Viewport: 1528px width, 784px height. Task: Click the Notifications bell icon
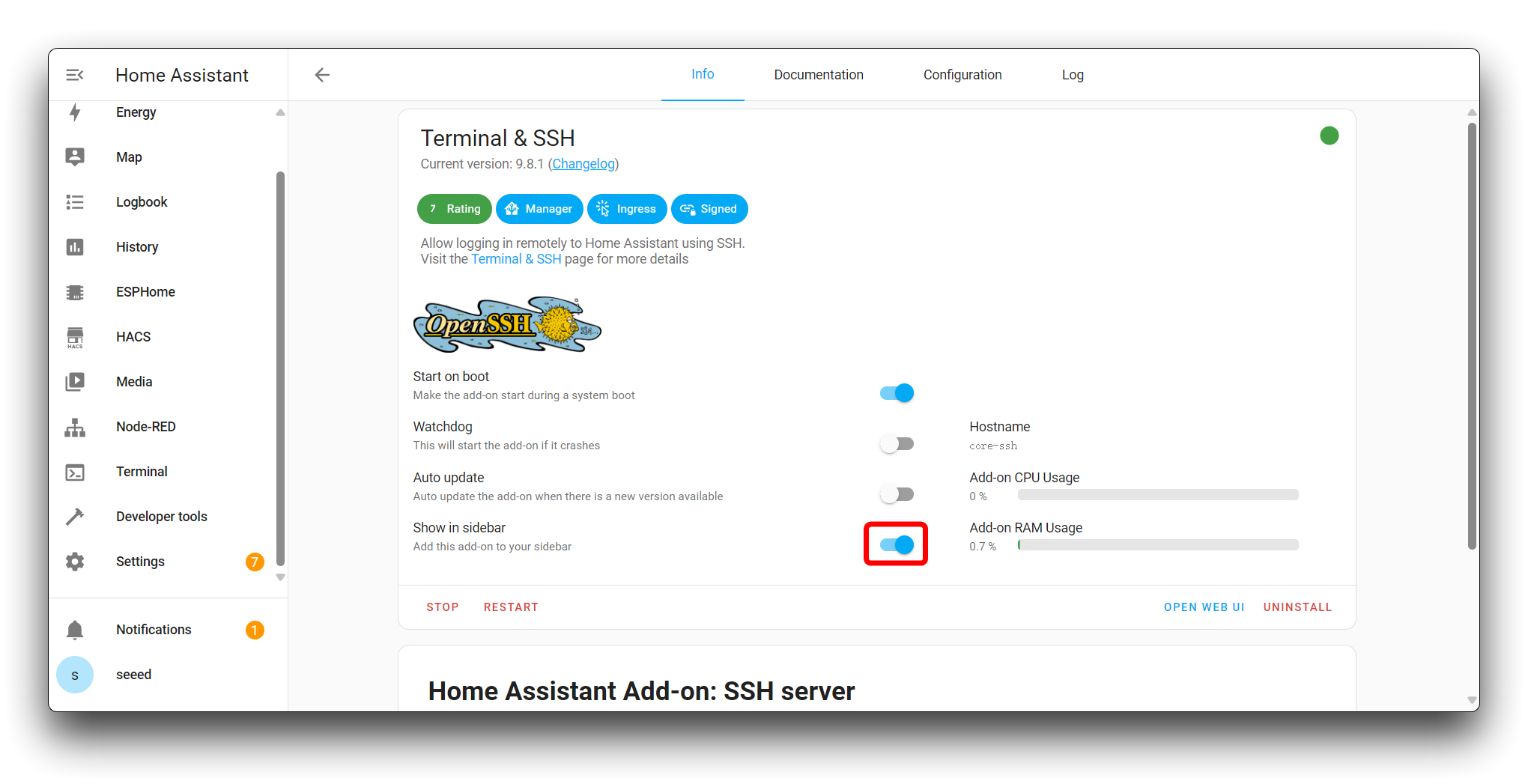[75, 630]
